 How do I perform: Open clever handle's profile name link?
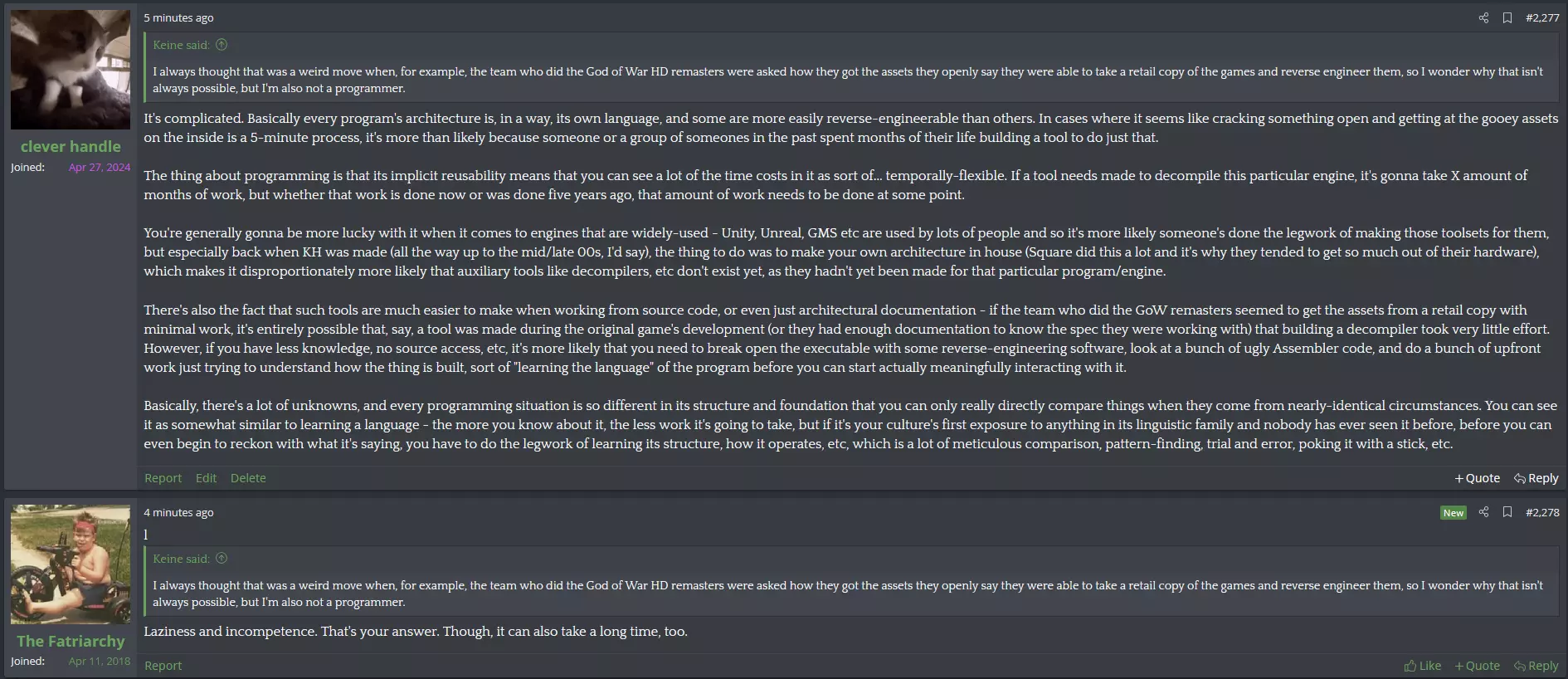click(71, 146)
